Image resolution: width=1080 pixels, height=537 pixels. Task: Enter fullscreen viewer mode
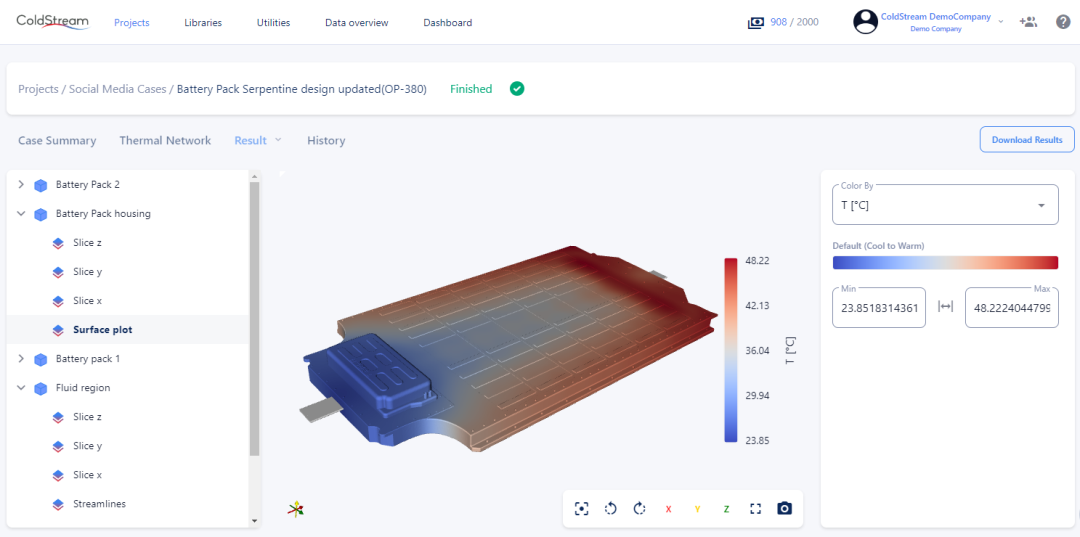[x=755, y=509]
